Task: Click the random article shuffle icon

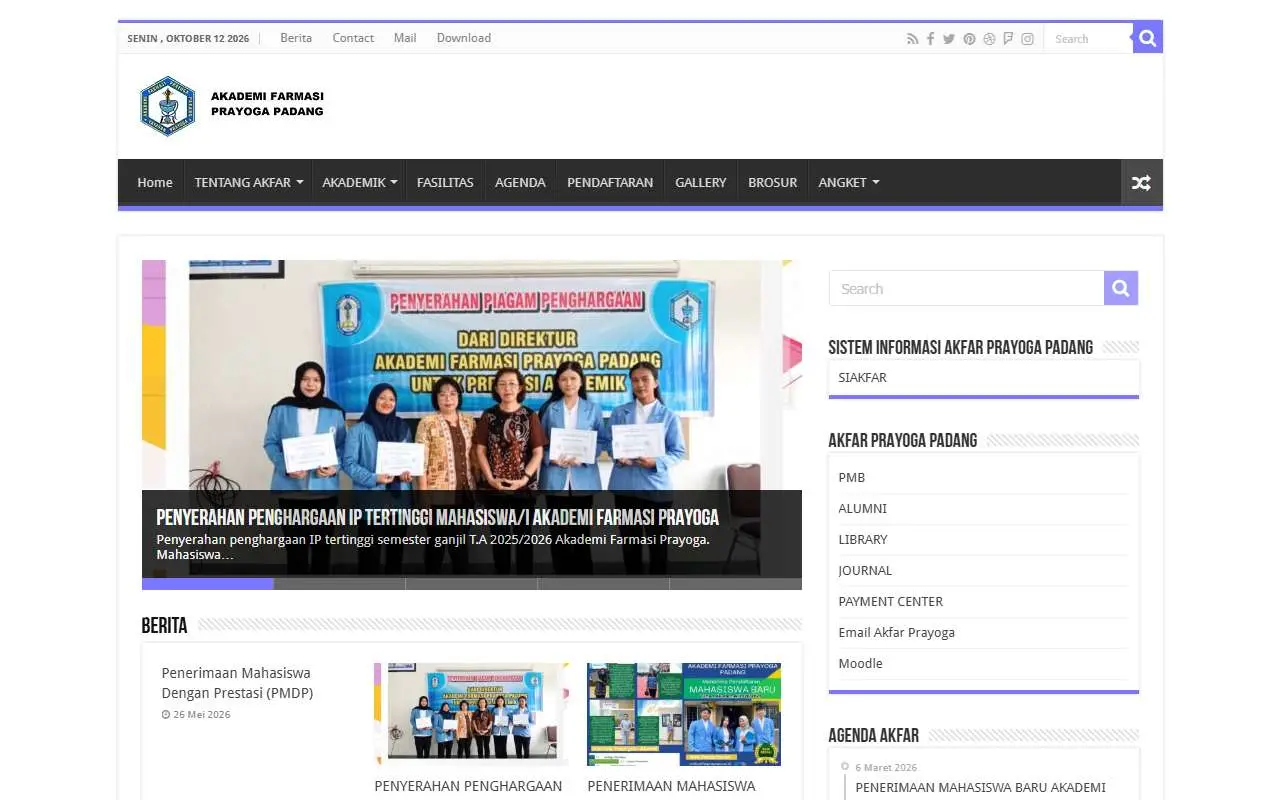Action: tap(1141, 183)
